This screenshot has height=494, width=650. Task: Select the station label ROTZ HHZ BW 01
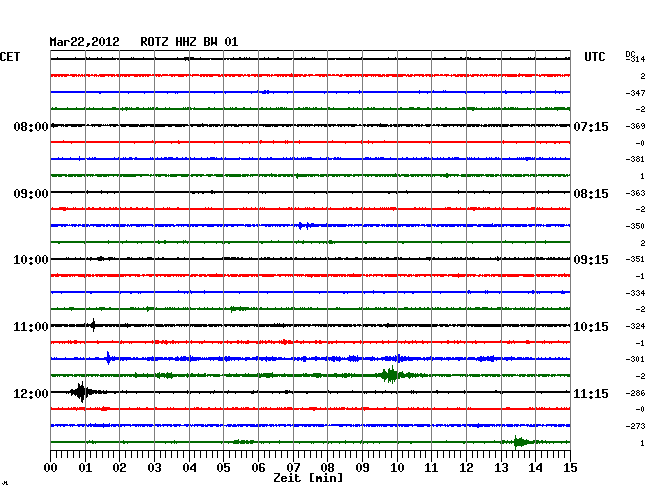click(x=189, y=42)
